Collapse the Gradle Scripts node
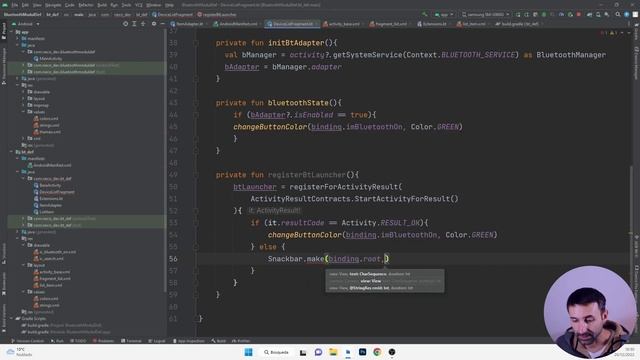The image size is (640, 360). (12, 318)
